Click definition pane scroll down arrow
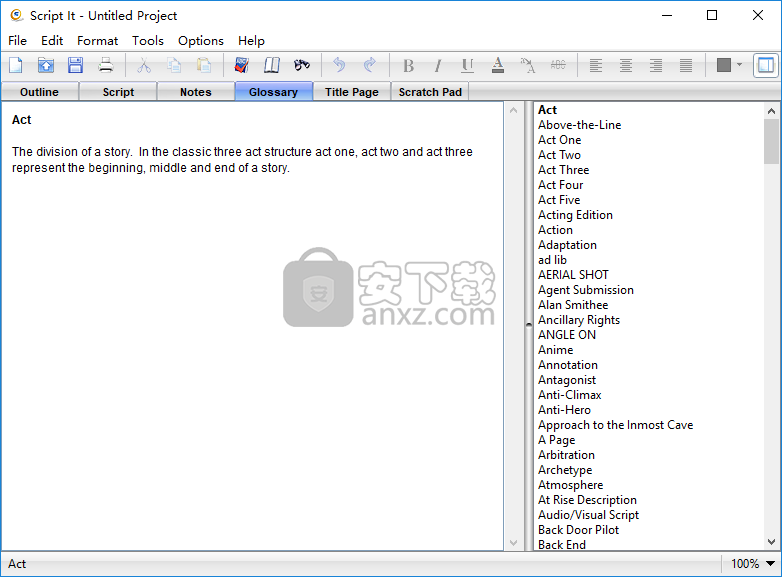Screen dimensions: 782x577 [x=514, y=543]
